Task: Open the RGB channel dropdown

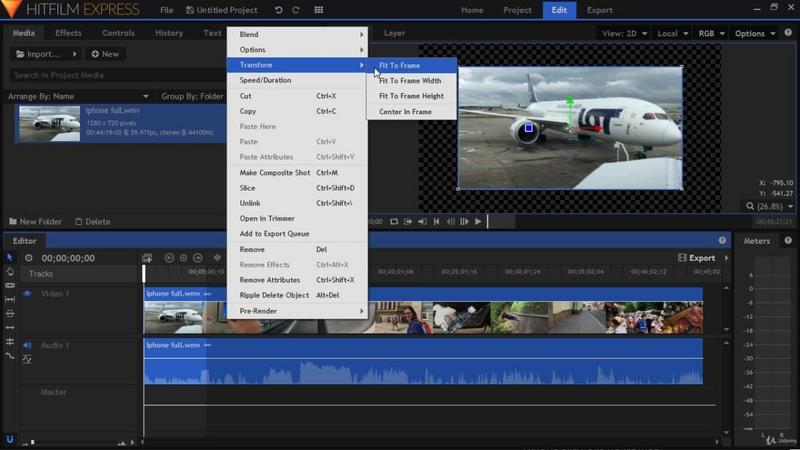Action: click(x=711, y=33)
